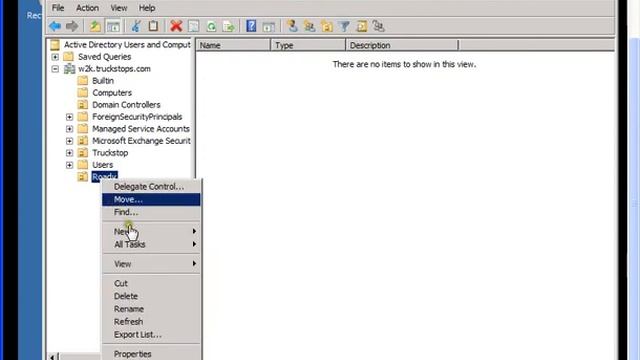
Task: Click the Create new user toolbar icon
Action: 292,27
